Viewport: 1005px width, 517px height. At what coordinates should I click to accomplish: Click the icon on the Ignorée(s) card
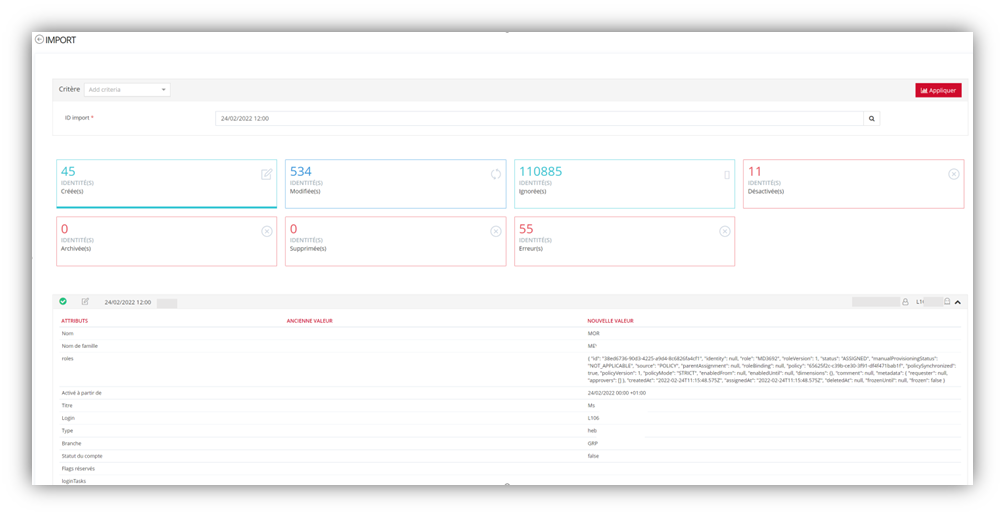click(727, 174)
